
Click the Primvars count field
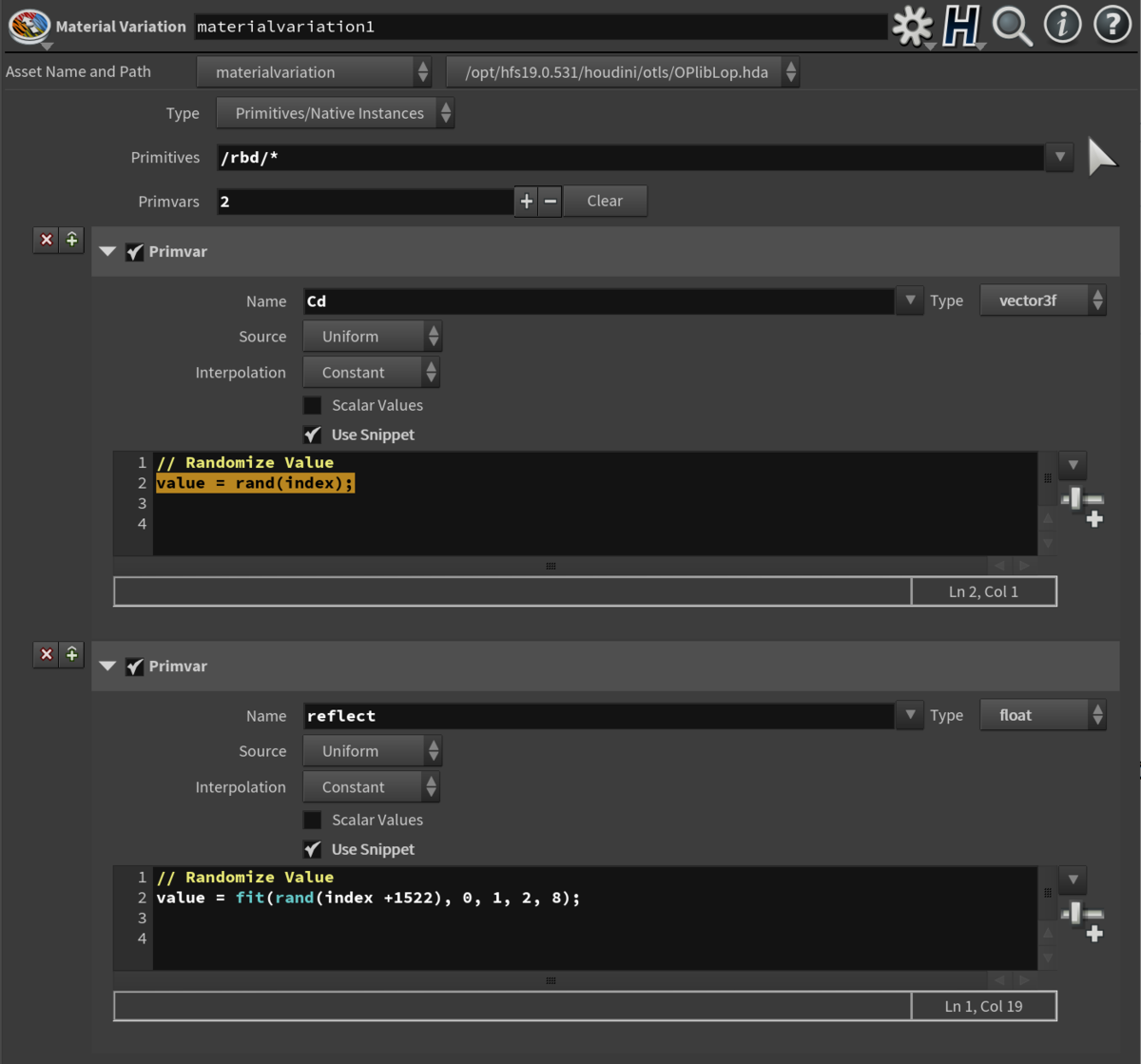pyautogui.click(x=366, y=202)
